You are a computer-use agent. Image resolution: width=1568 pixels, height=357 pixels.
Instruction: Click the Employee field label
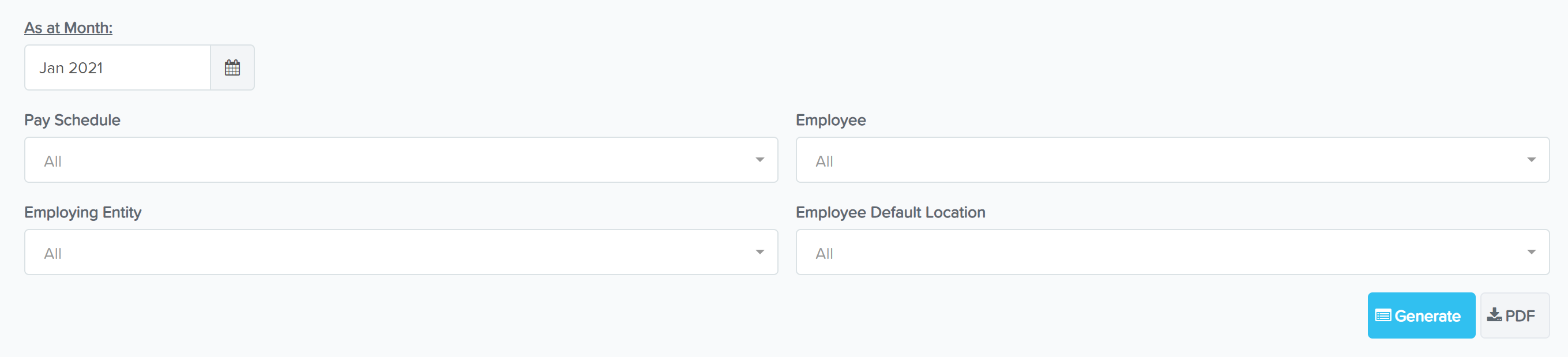(831, 120)
